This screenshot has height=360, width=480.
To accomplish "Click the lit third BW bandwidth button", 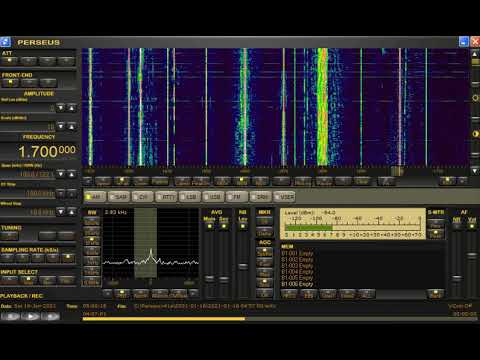I will tap(92, 241).
